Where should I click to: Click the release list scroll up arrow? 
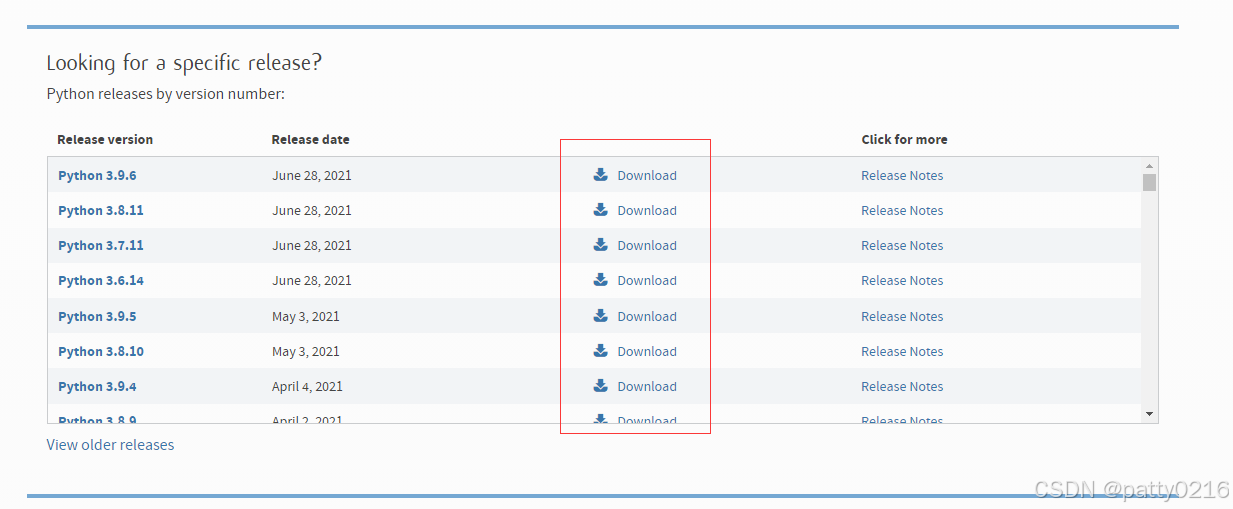pos(1149,165)
